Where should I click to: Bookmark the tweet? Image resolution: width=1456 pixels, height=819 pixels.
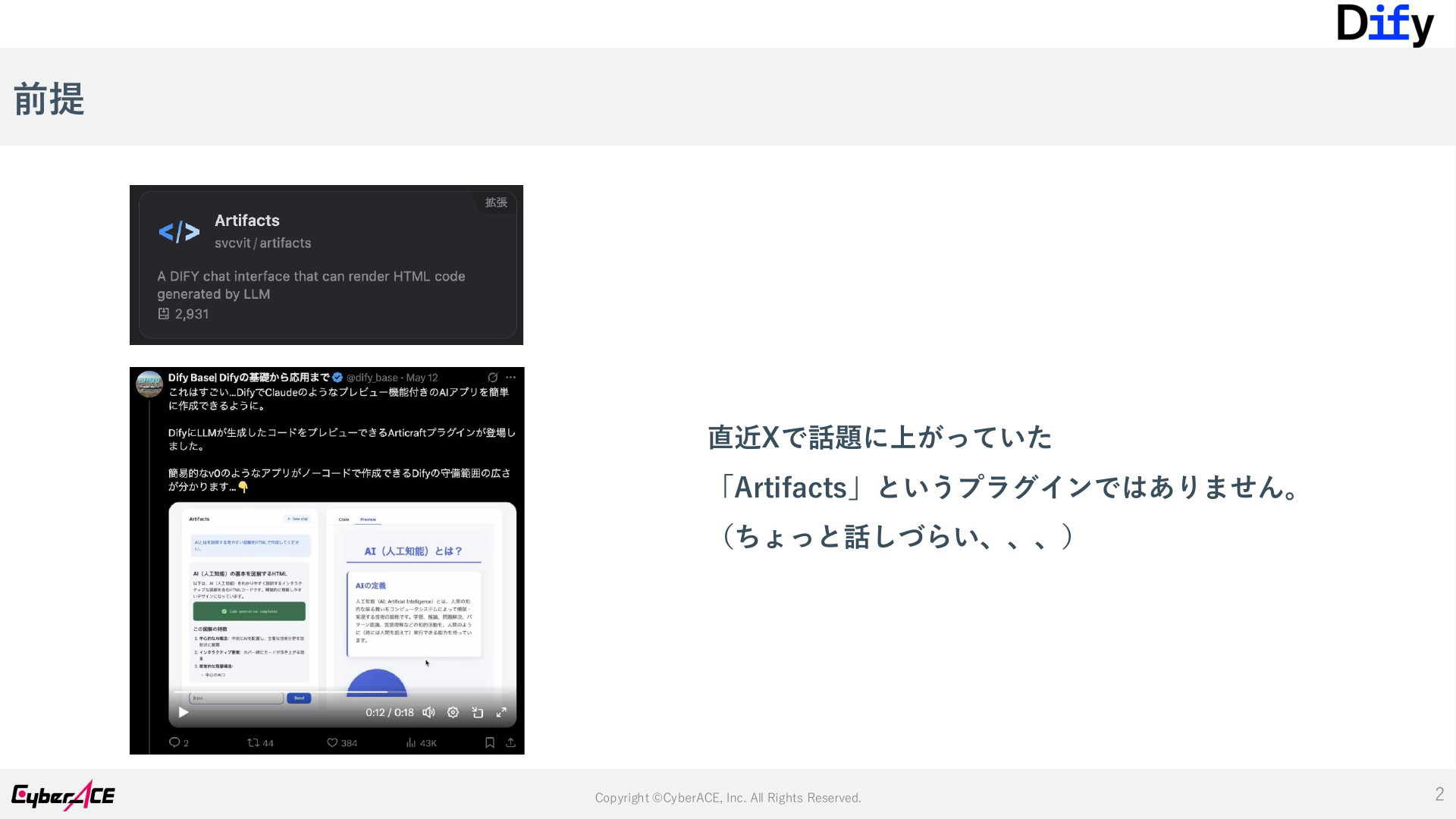pos(490,743)
